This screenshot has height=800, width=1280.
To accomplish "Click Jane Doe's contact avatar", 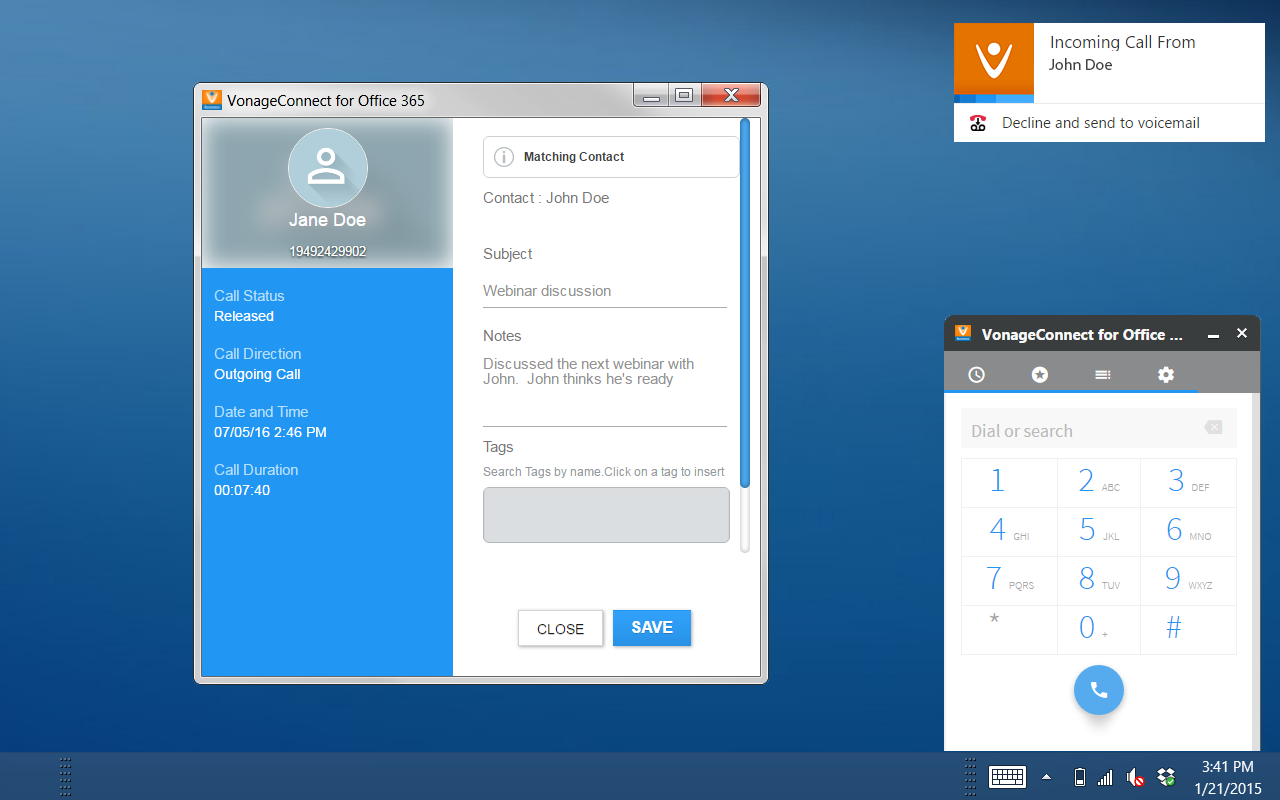I will (327, 168).
